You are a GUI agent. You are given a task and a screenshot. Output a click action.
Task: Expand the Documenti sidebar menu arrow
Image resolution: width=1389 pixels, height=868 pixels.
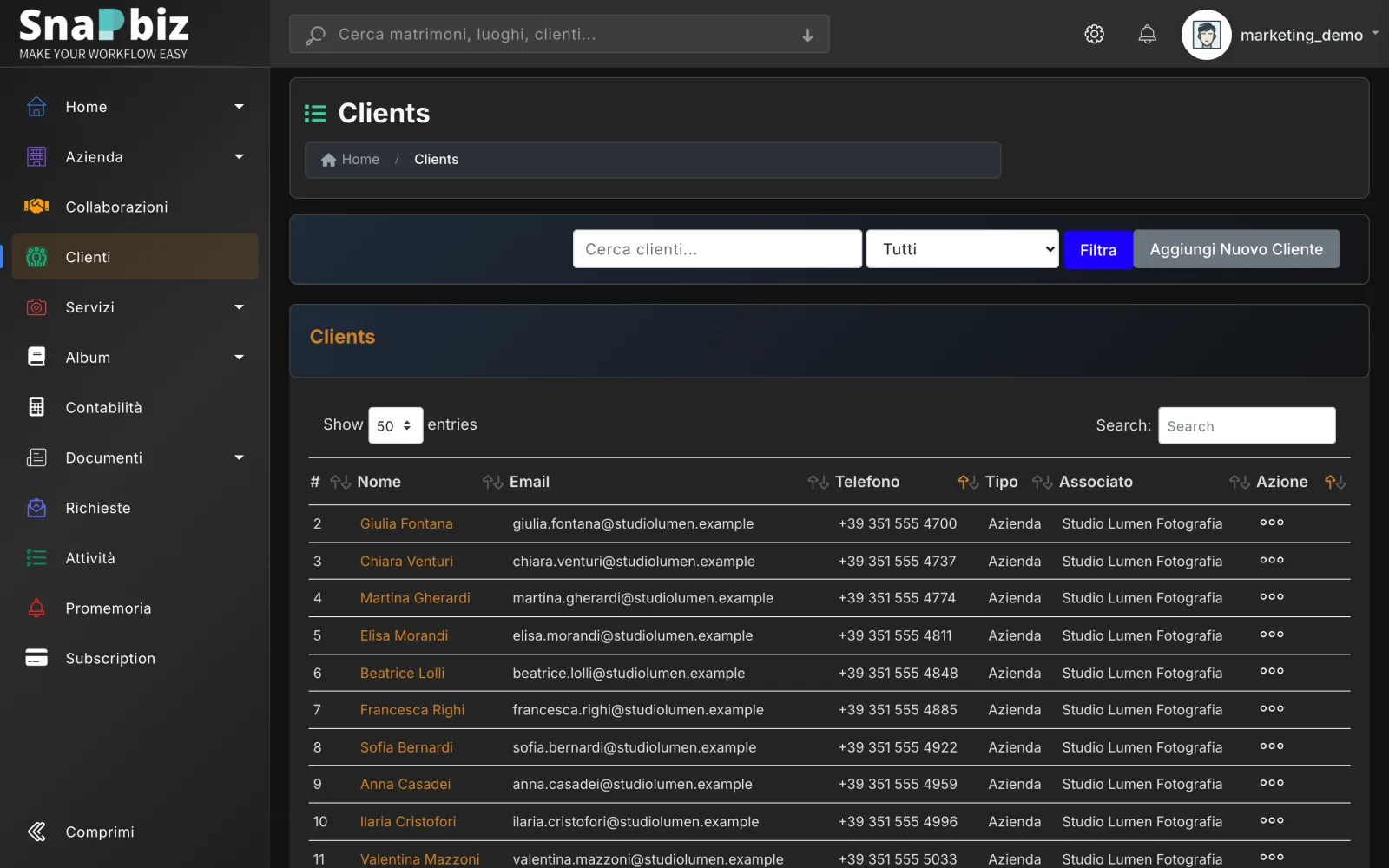240,457
